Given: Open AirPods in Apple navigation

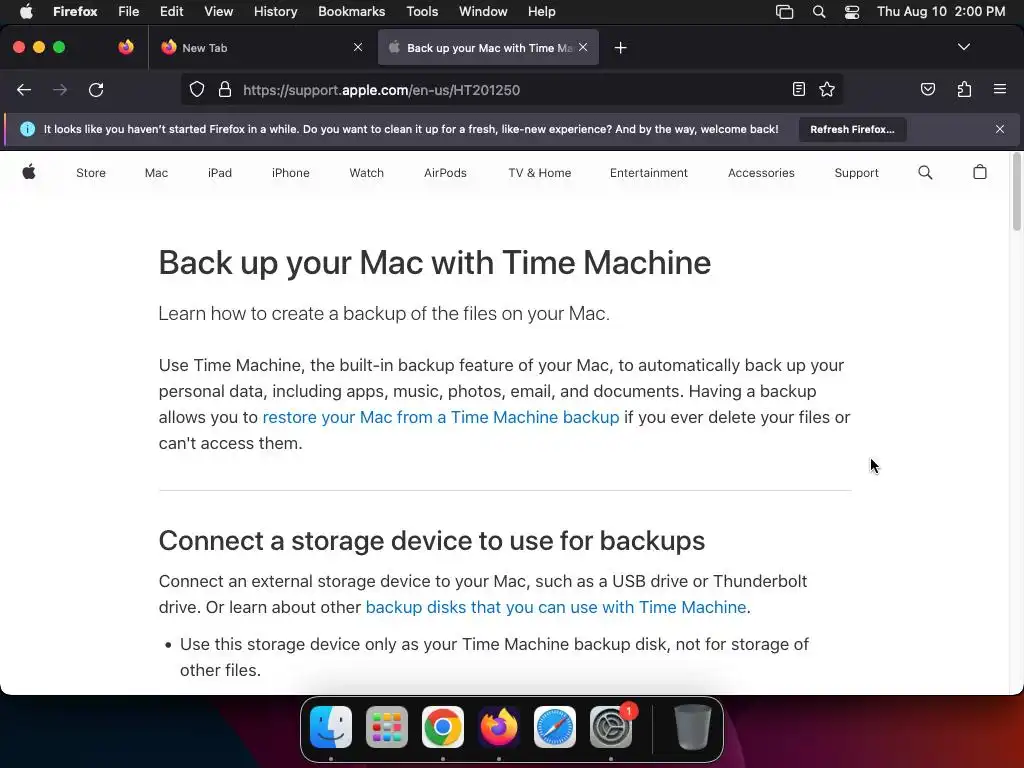Looking at the screenshot, I should tap(445, 173).
